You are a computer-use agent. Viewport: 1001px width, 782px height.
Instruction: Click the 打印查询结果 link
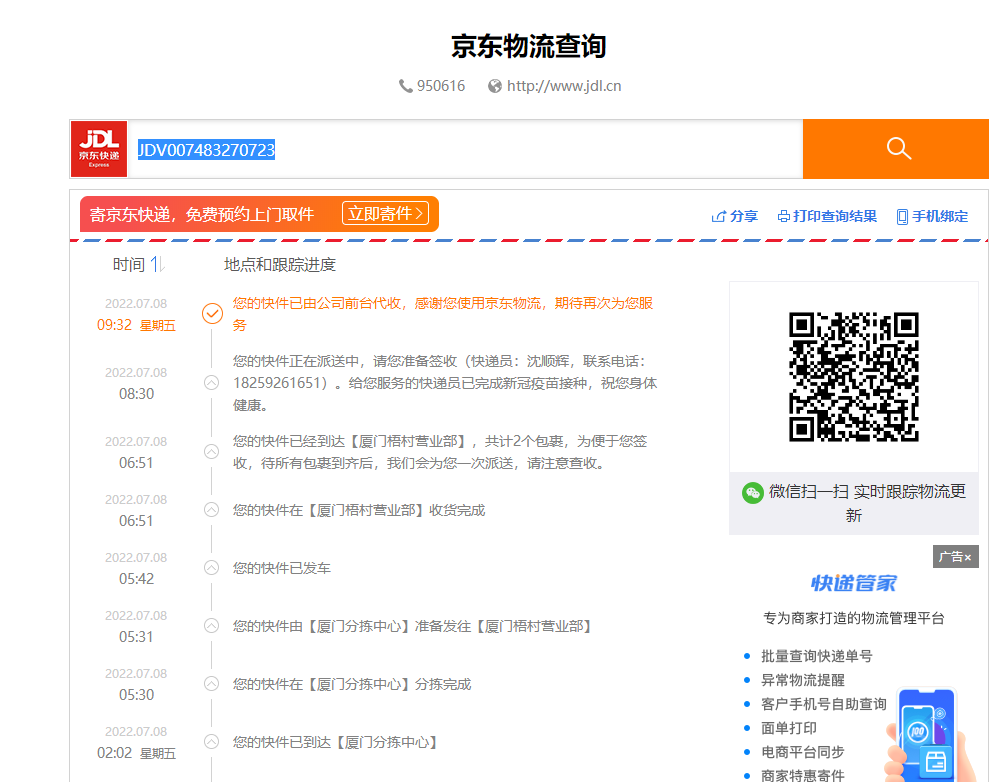point(835,216)
